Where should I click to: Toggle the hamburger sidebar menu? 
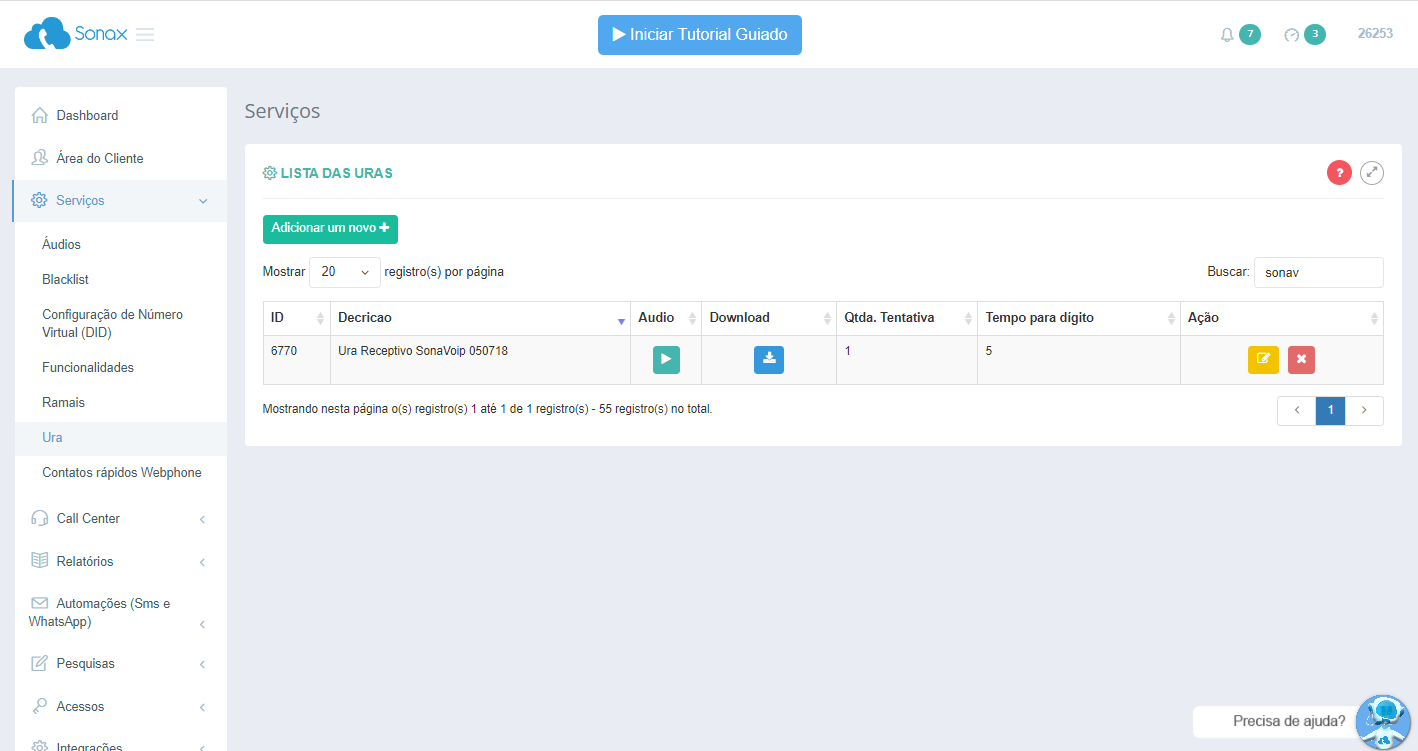[x=145, y=35]
